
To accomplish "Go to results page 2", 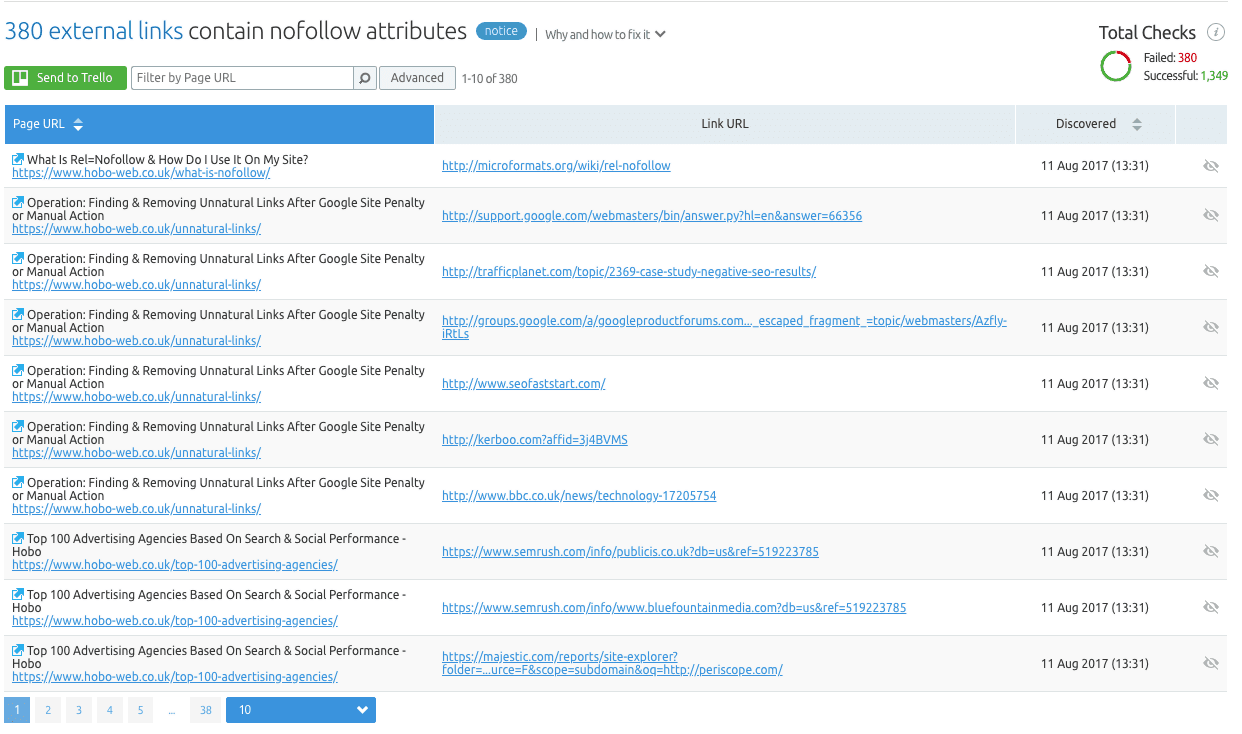I will click(x=48, y=710).
